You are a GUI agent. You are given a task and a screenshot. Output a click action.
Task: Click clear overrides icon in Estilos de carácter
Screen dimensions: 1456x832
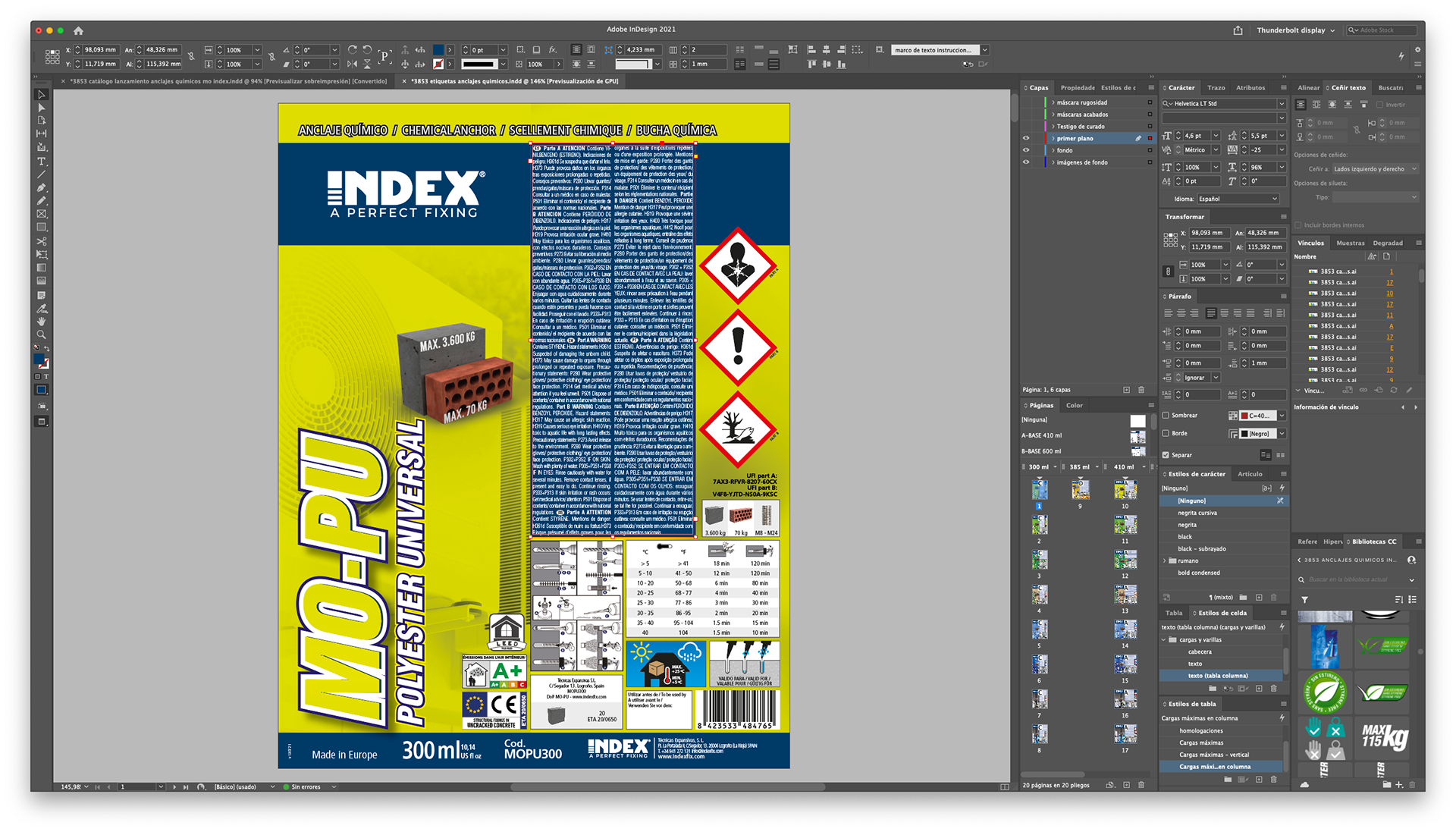click(x=1267, y=488)
